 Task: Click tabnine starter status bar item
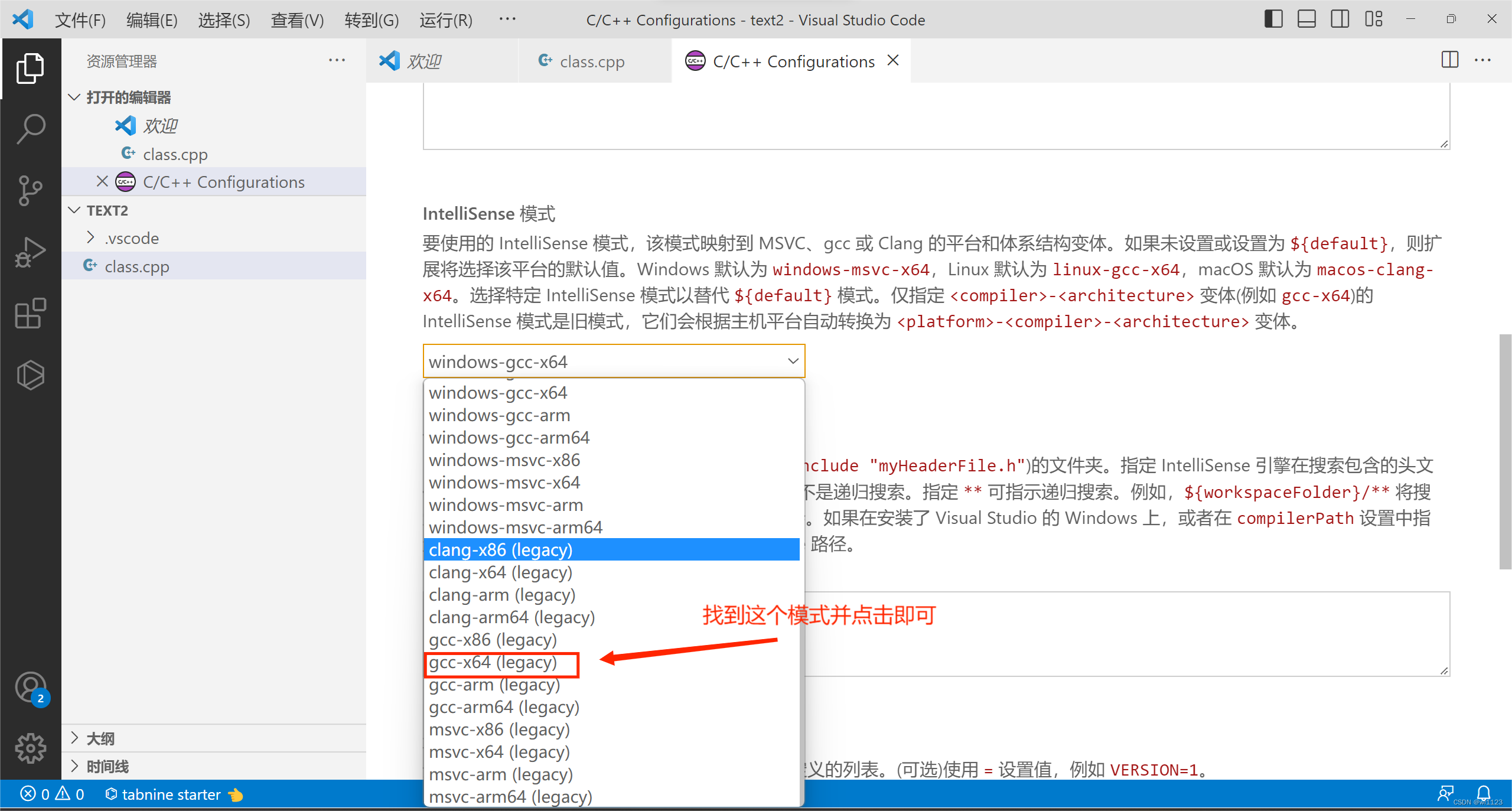174,794
